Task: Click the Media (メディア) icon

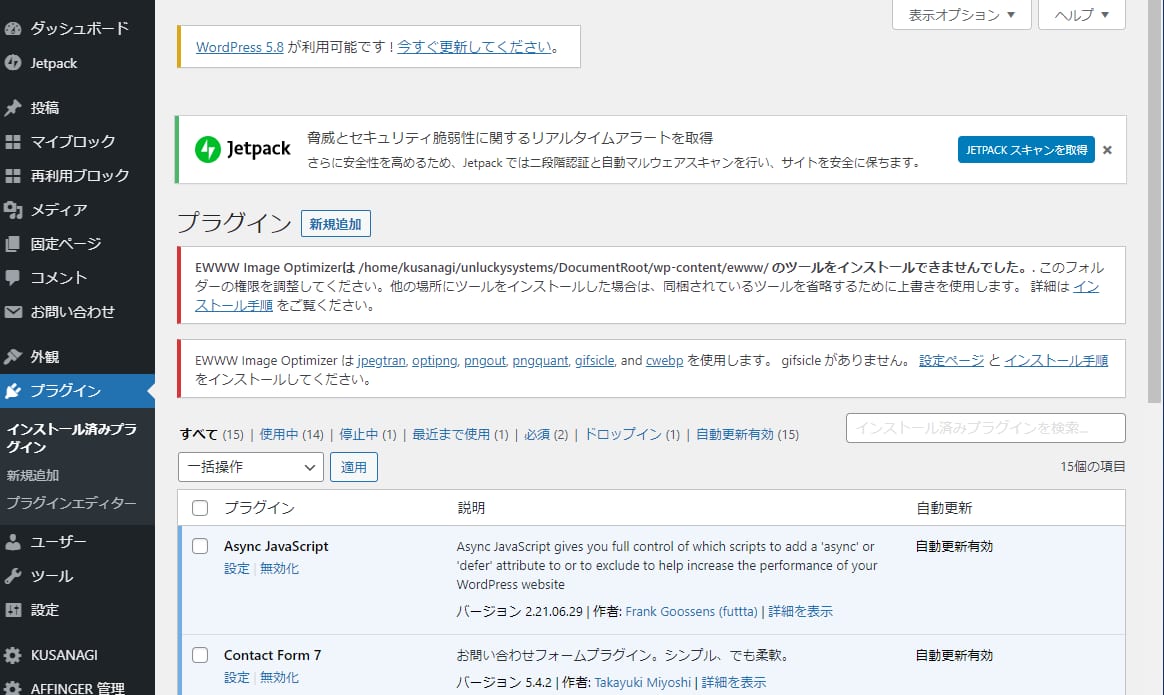Action: (13, 210)
